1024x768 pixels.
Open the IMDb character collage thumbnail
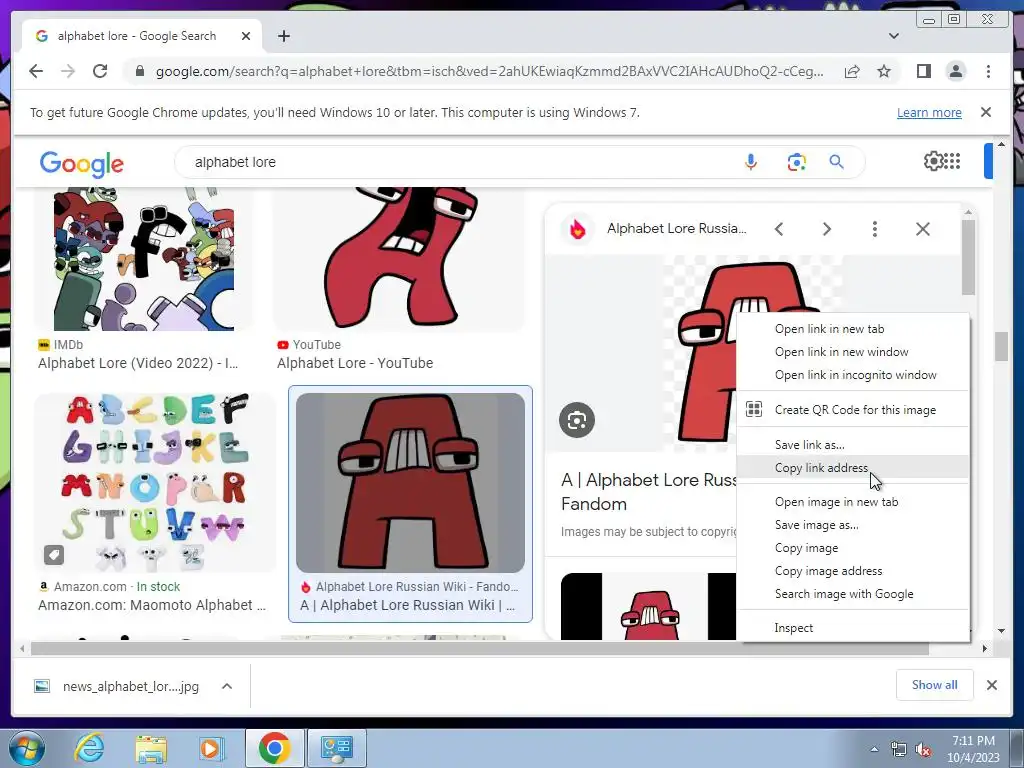click(x=144, y=259)
